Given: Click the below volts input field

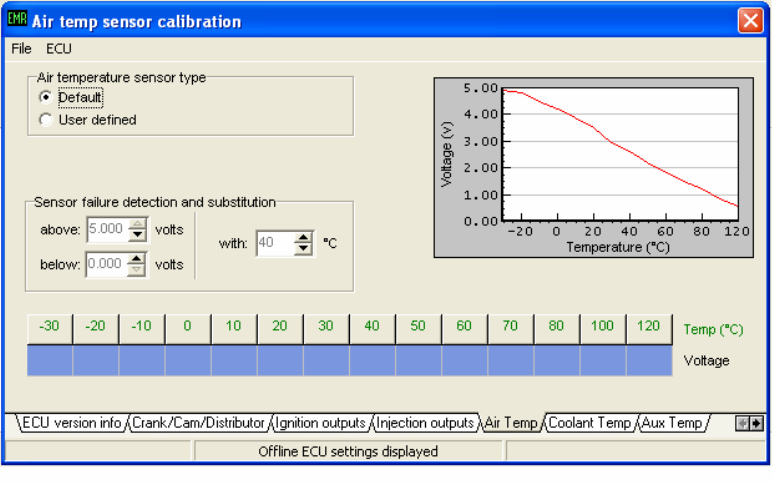Looking at the screenshot, I should 107,264.
